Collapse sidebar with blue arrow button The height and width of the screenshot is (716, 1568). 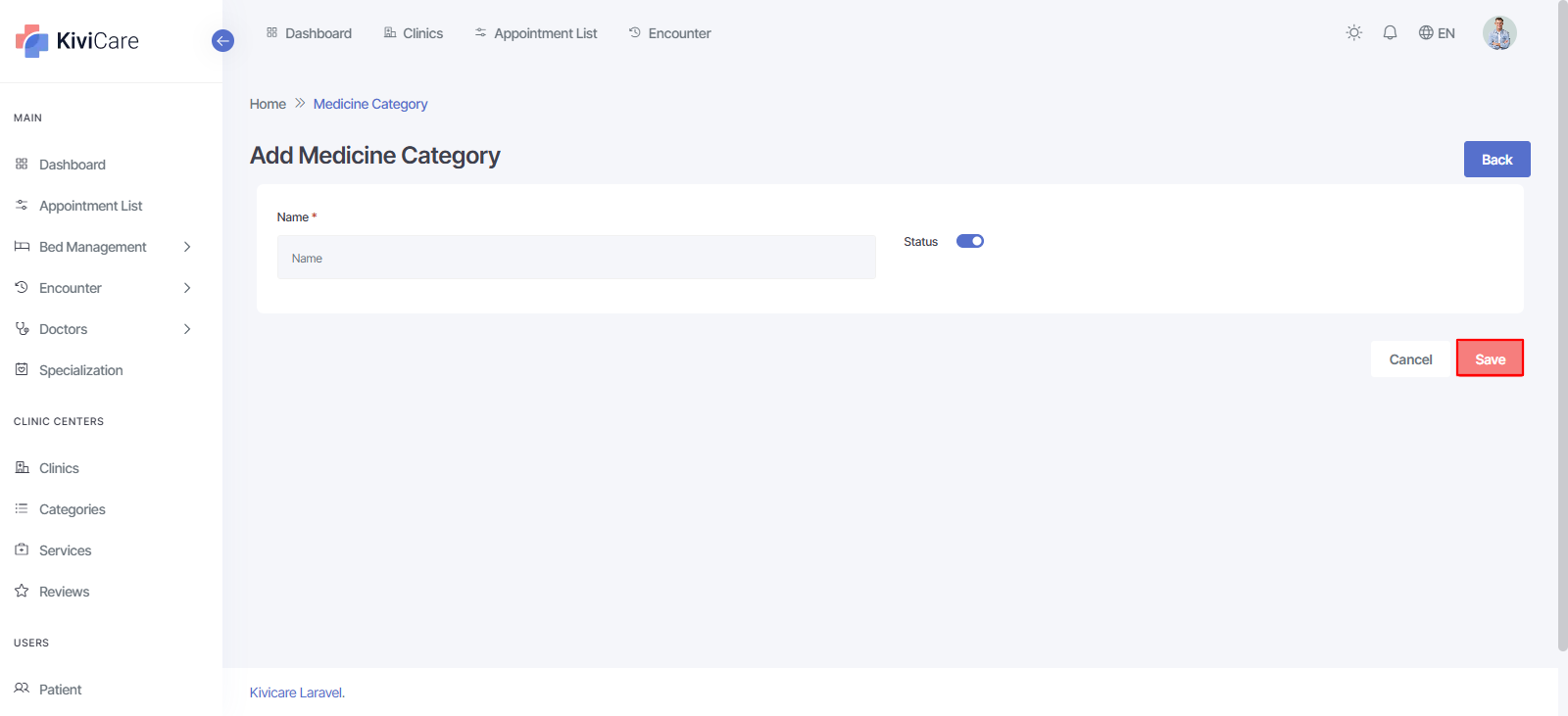coord(222,41)
